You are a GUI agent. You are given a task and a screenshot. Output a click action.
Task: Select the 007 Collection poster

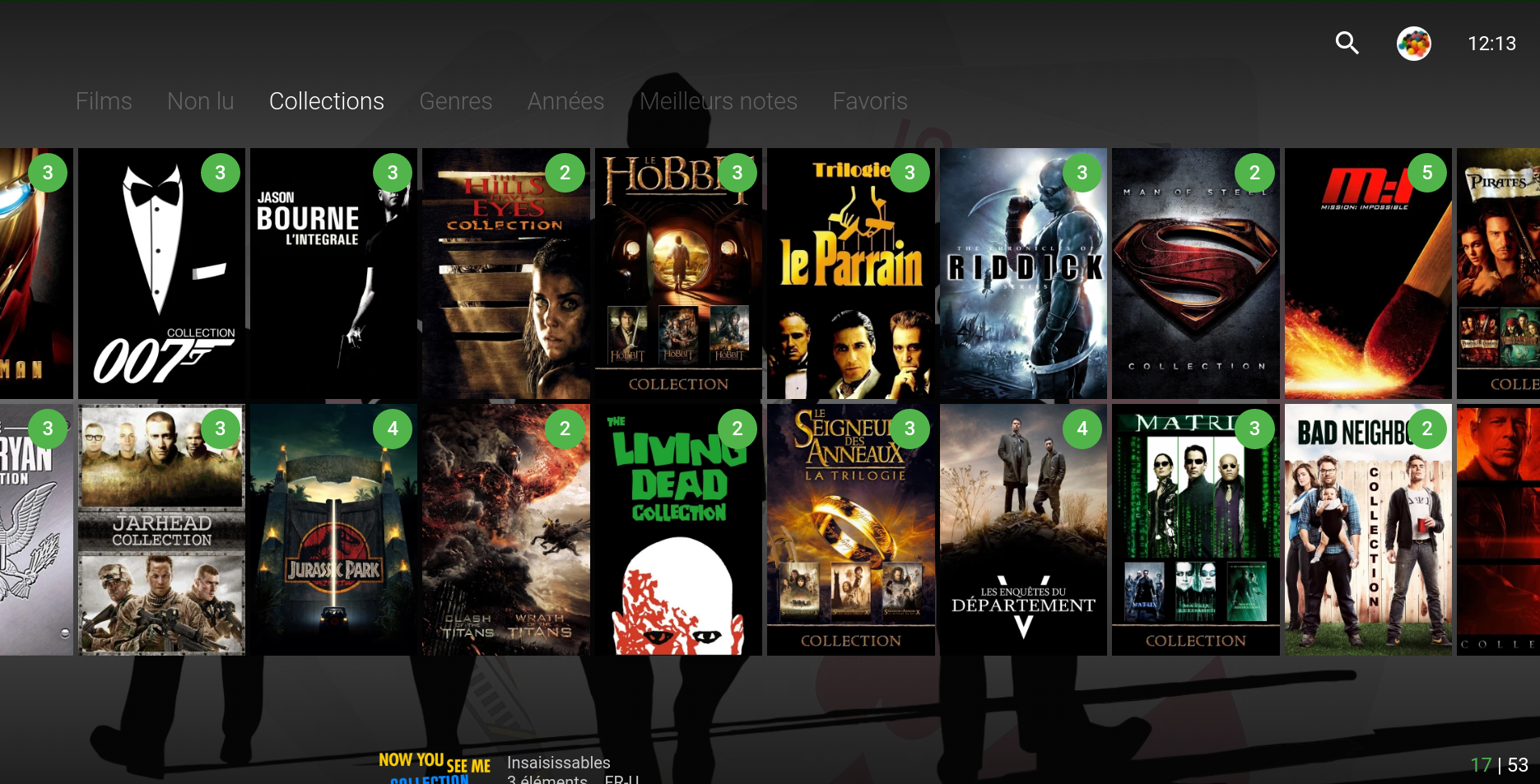pyautogui.click(x=162, y=274)
